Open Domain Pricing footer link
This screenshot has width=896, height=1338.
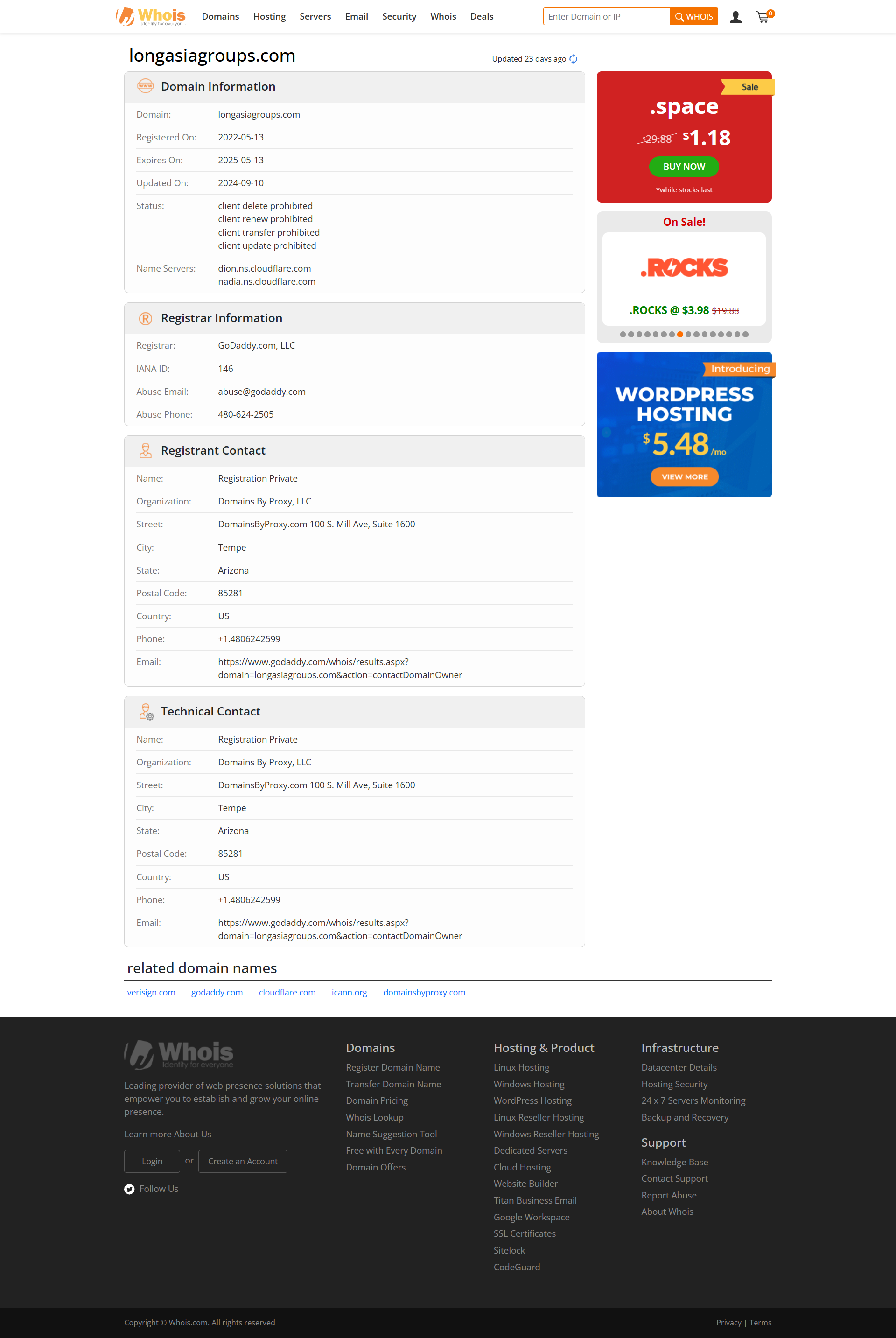pyautogui.click(x=377, y=1101)
